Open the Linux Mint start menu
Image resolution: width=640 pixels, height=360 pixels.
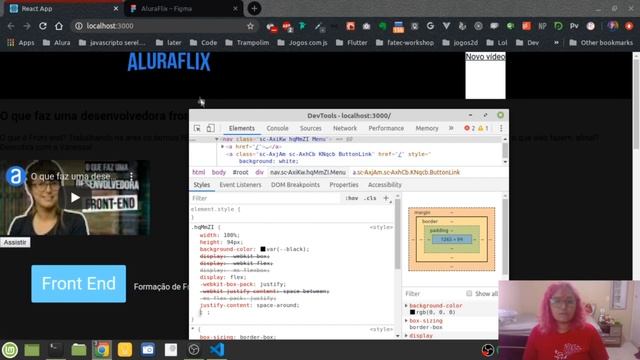[x=10, y=350]
